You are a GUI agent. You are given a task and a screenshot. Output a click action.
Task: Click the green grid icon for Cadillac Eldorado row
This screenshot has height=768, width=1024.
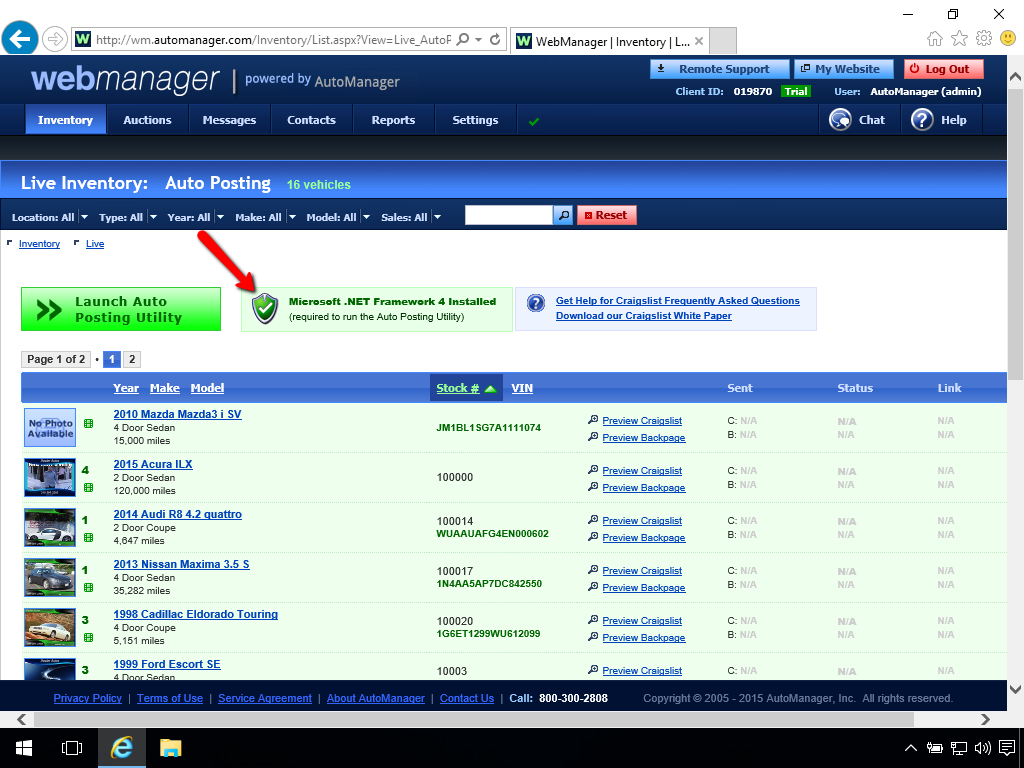click(x=89, y=637)
